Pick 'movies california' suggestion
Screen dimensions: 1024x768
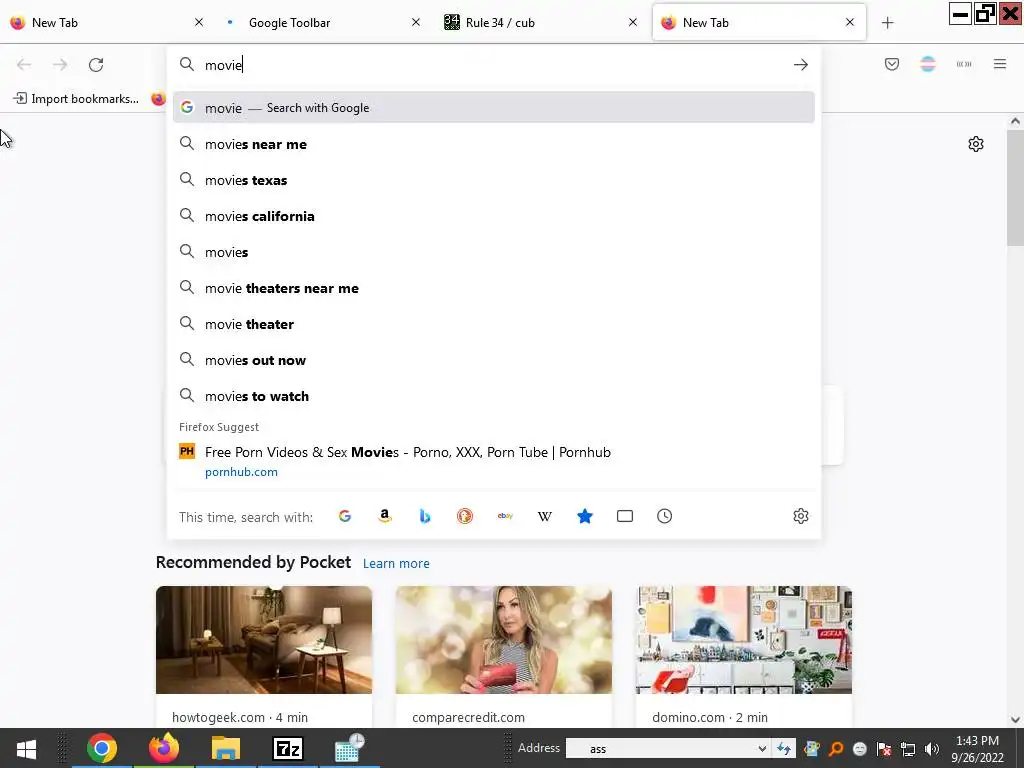pyautogui.click(x=494, y=216)
